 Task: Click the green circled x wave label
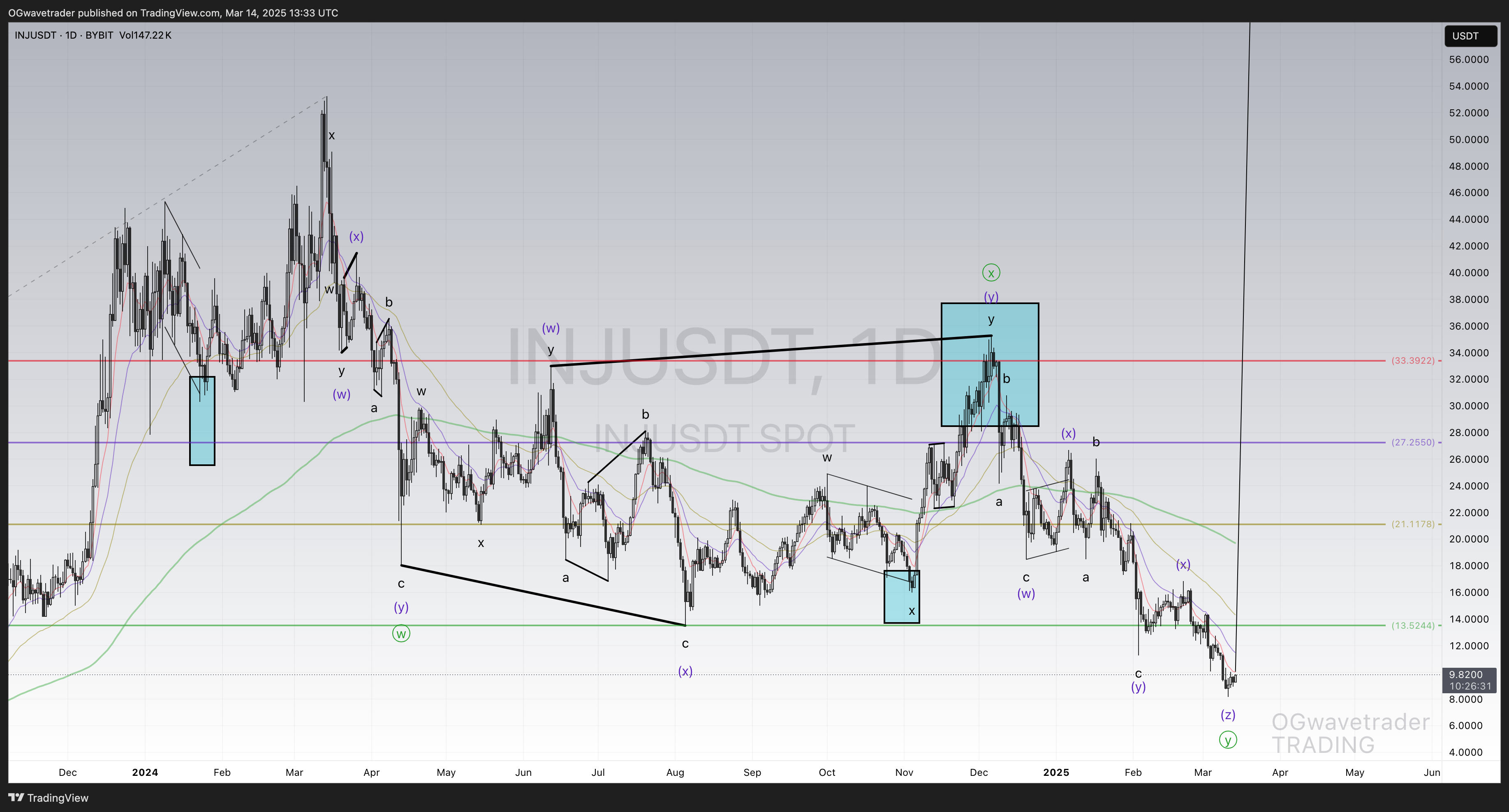991,273
